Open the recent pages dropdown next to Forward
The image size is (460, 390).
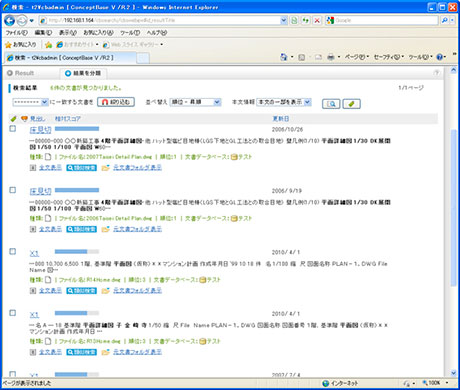[32, 21]
